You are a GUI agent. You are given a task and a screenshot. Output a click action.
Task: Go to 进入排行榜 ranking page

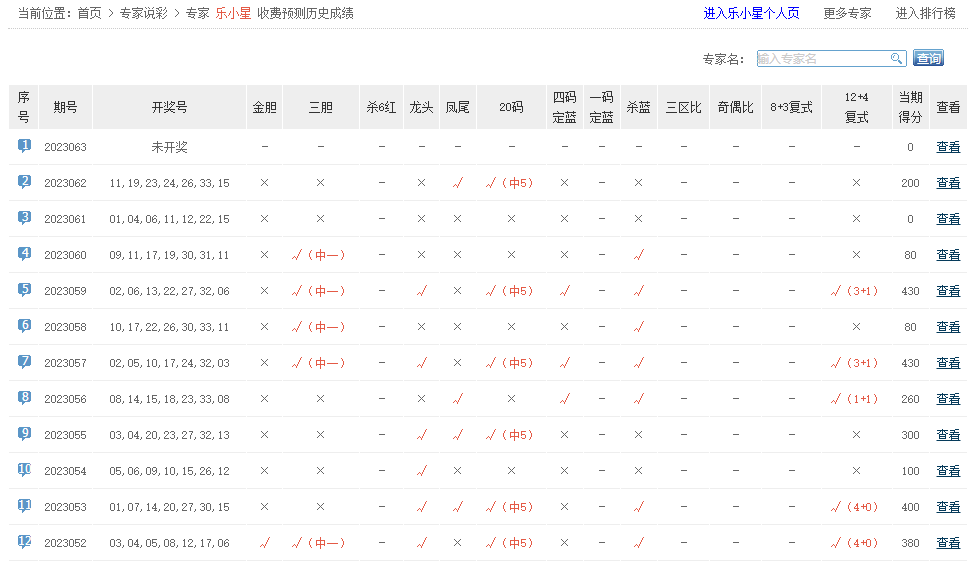point(925,14)
